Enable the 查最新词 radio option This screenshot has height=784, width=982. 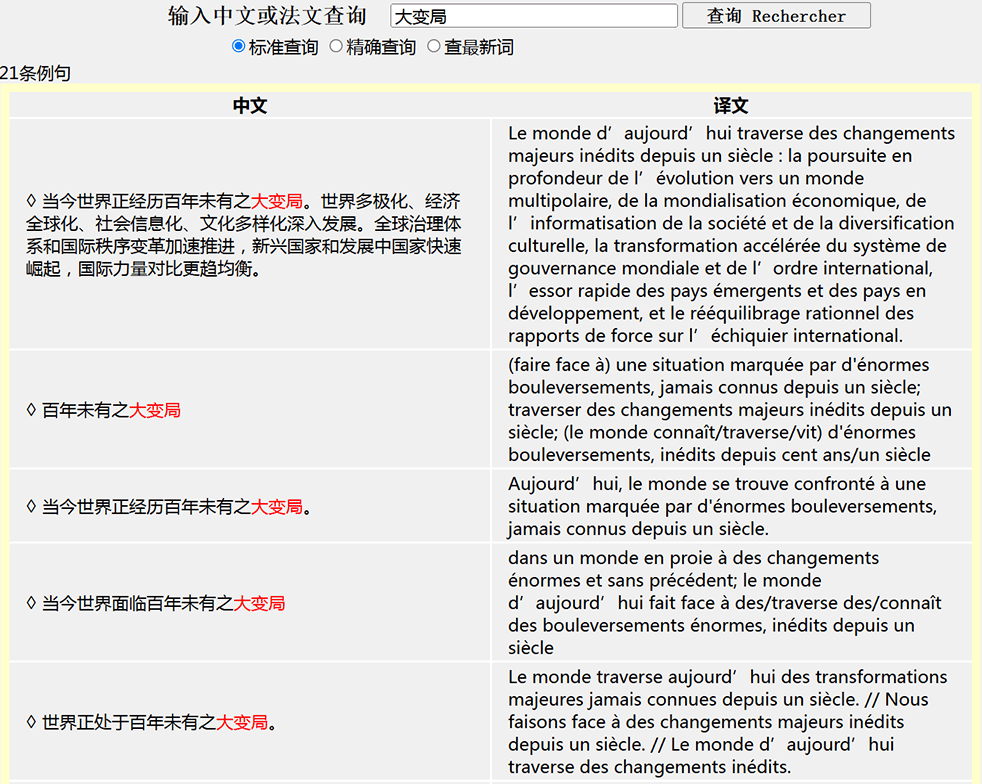click(434, 46)
